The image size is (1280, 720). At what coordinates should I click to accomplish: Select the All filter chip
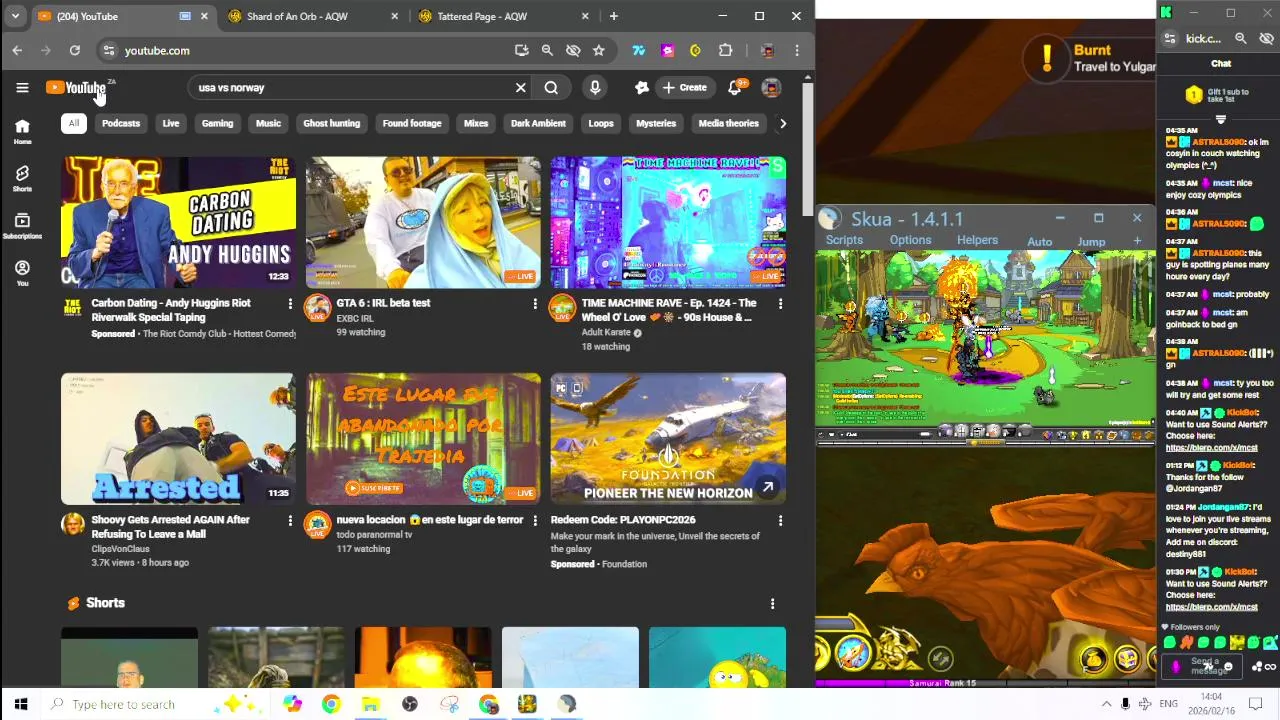click(x=73, y=123)
